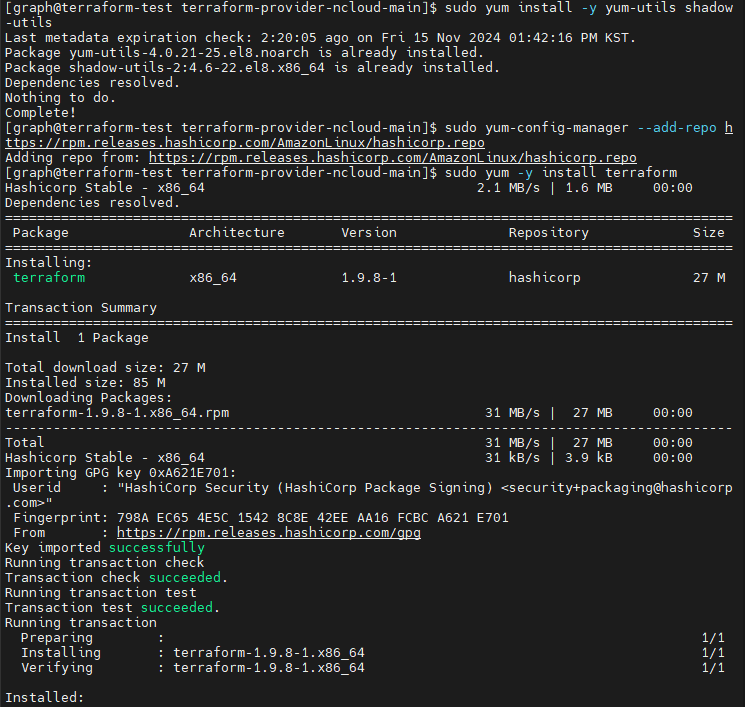Click the '3.9 kB' size value
This screenshot has height=707, width=745.
pos(588,458)
